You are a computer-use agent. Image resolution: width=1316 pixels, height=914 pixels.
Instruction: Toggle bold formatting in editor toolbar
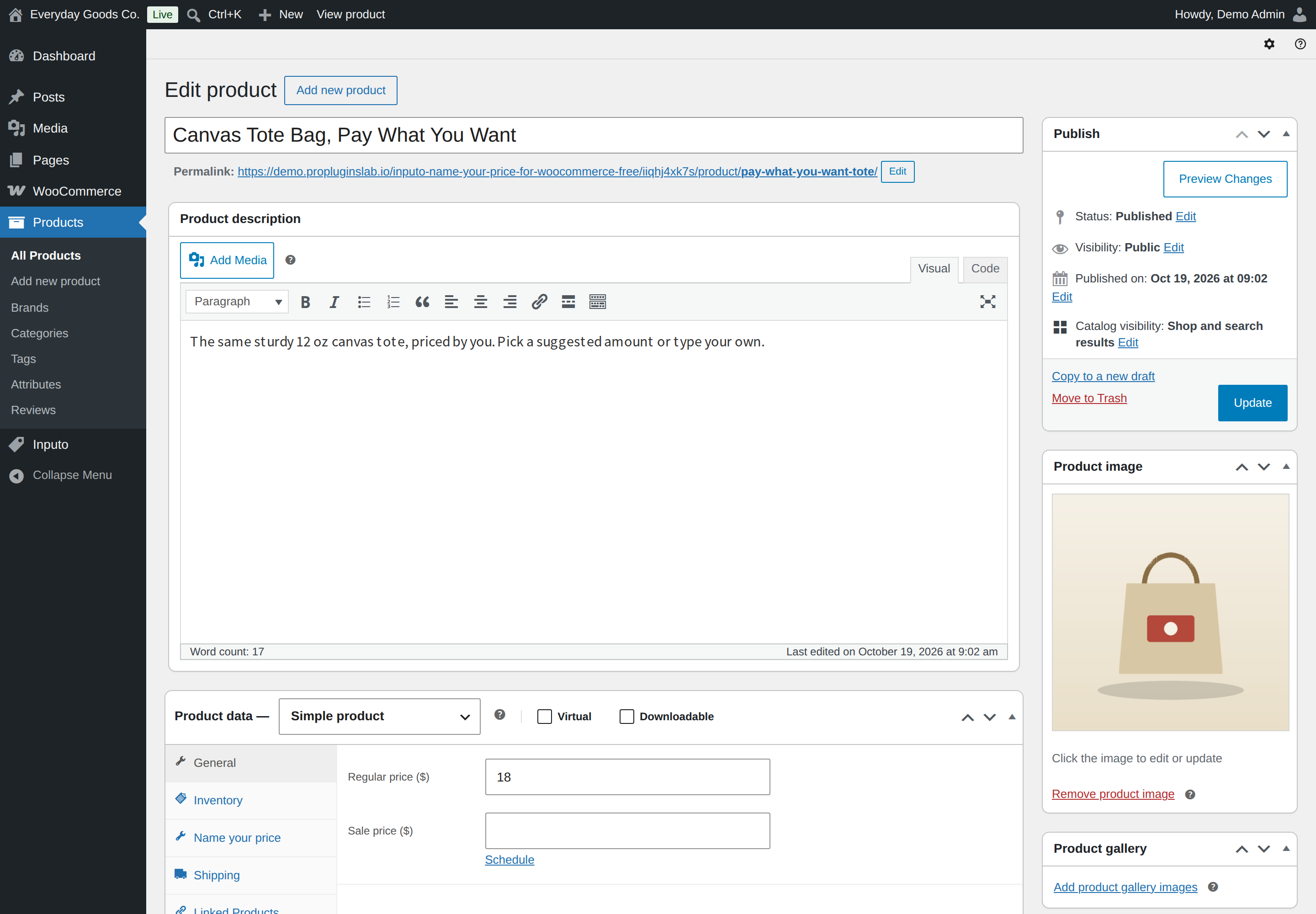pos(305,302)
